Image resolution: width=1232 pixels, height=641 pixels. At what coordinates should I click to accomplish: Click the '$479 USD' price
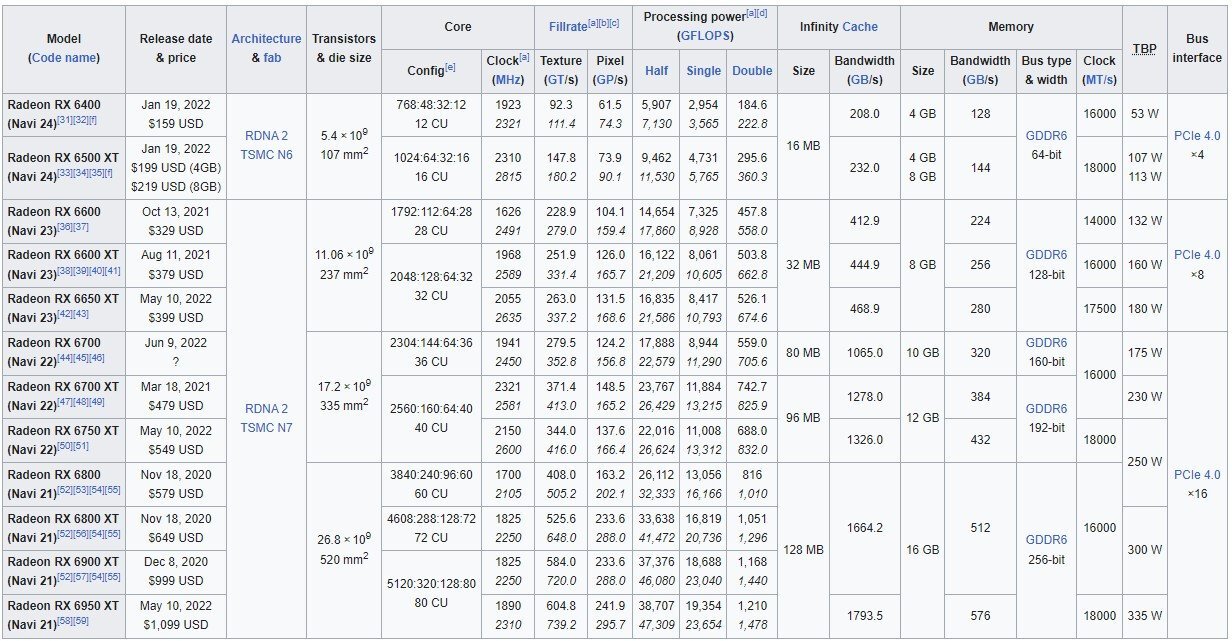click(177, 405)
